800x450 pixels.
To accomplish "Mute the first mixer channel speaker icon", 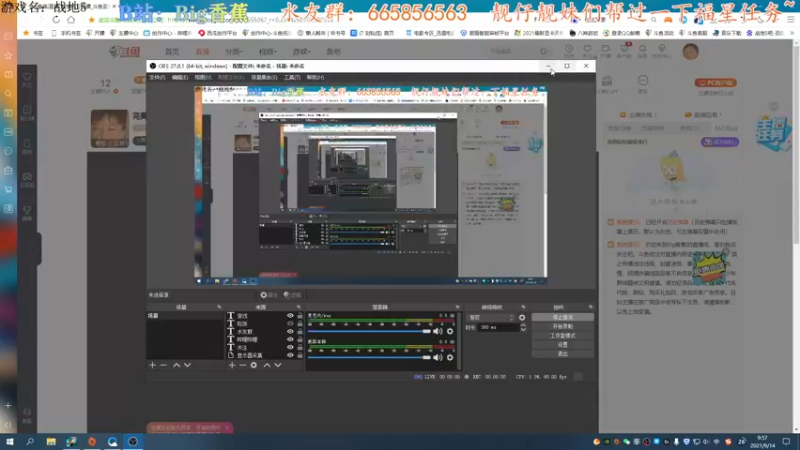I will pyautogui.click(x=438, y=331).
